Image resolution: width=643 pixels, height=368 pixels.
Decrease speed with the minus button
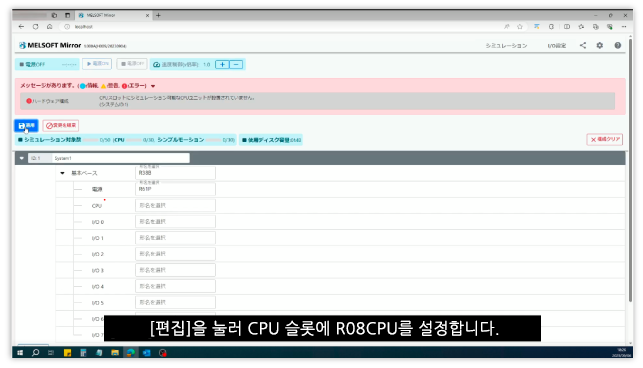pyautogui.click(x=236, y=64)
